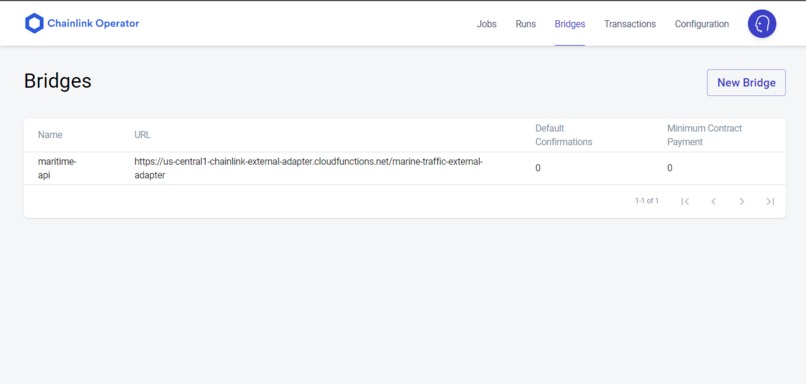
Task: Go to next page of bridges
Action: click(x=742, y=202)
